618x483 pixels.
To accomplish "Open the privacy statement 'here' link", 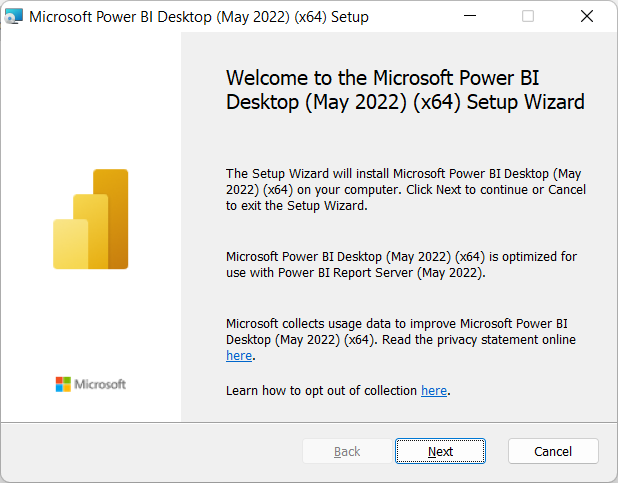I will 239,356.
